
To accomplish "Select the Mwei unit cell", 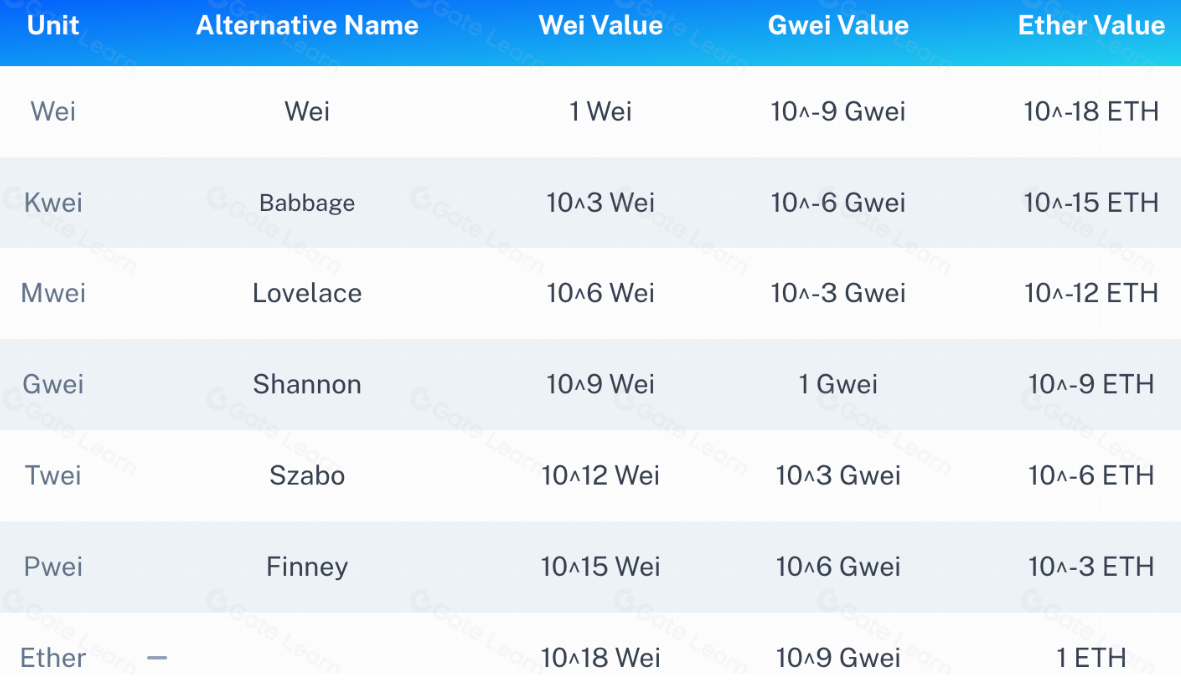I will 53,294.
